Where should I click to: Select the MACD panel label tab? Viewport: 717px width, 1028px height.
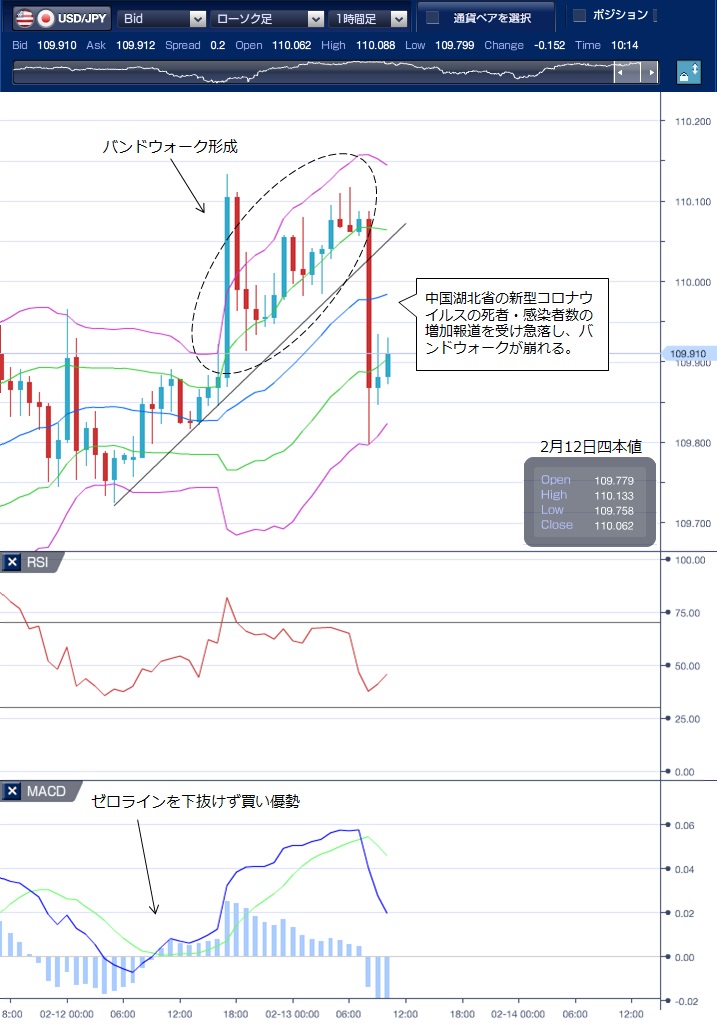[45, 792]
